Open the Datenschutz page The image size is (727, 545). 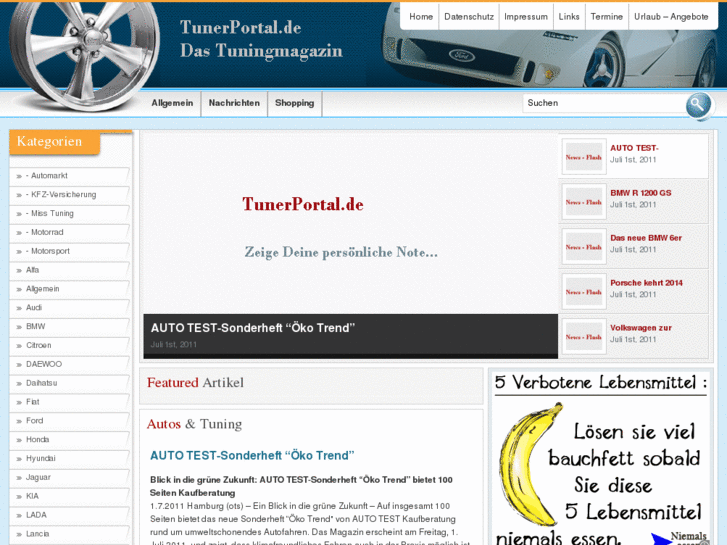(x=469, y=17)
